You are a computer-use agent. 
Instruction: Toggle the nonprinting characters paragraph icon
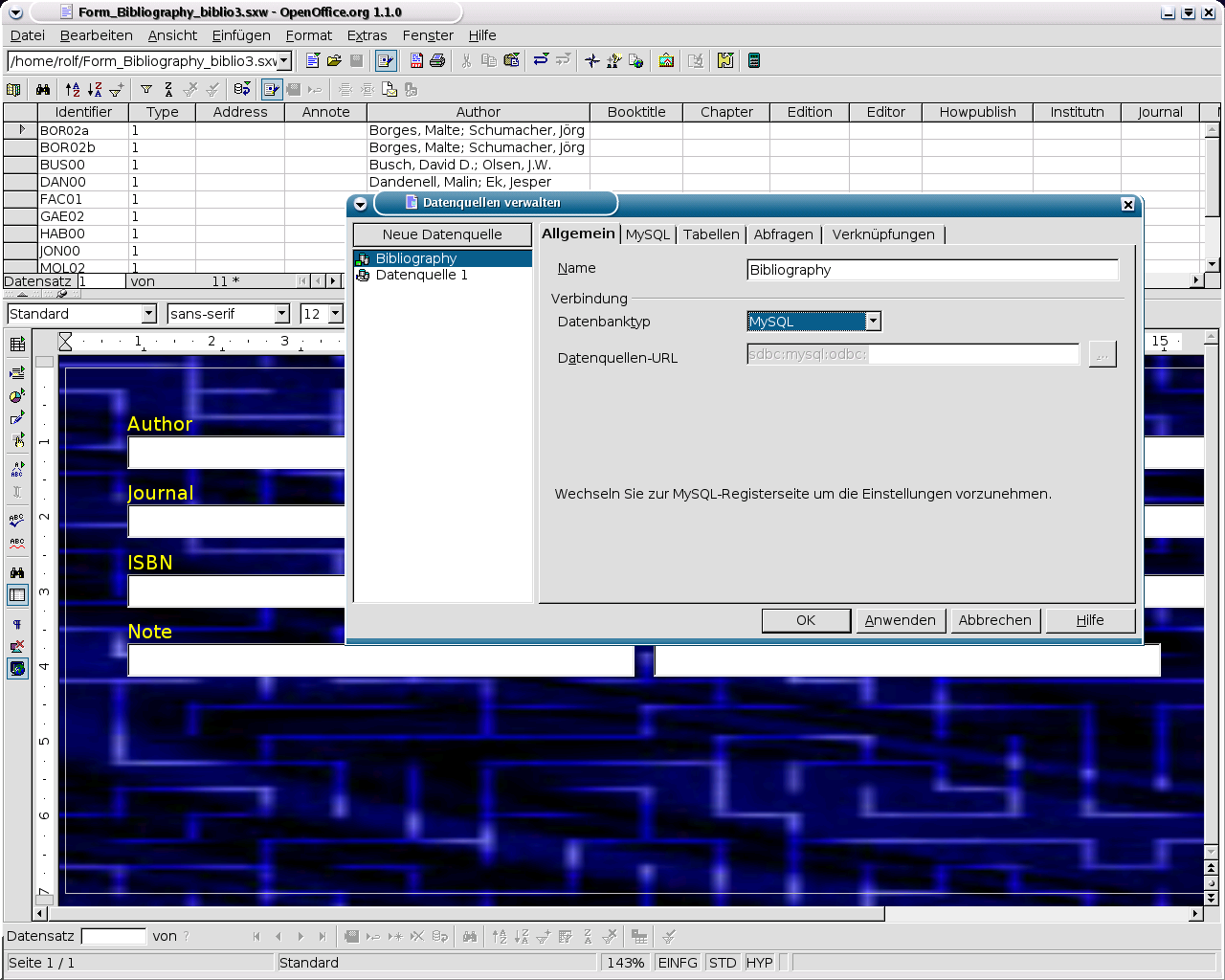17,624
